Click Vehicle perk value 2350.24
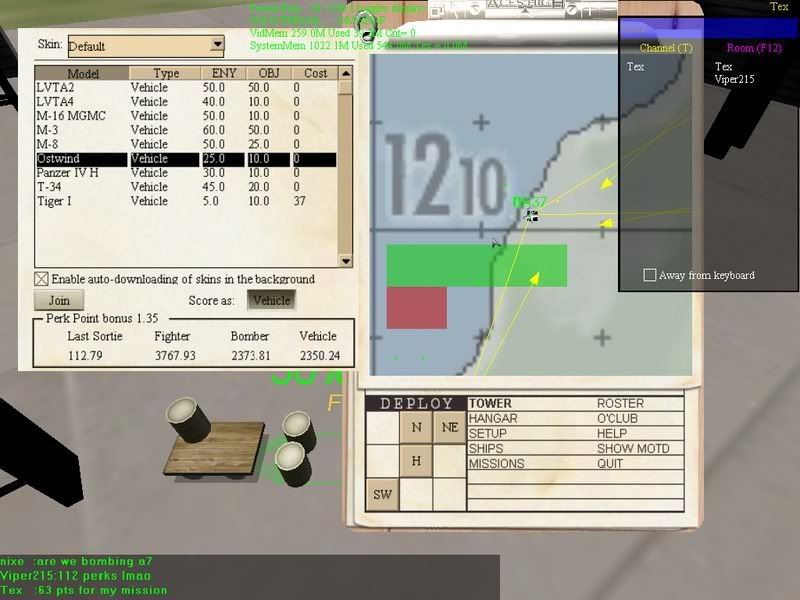The image size is (800, 600). pos(320,356)
